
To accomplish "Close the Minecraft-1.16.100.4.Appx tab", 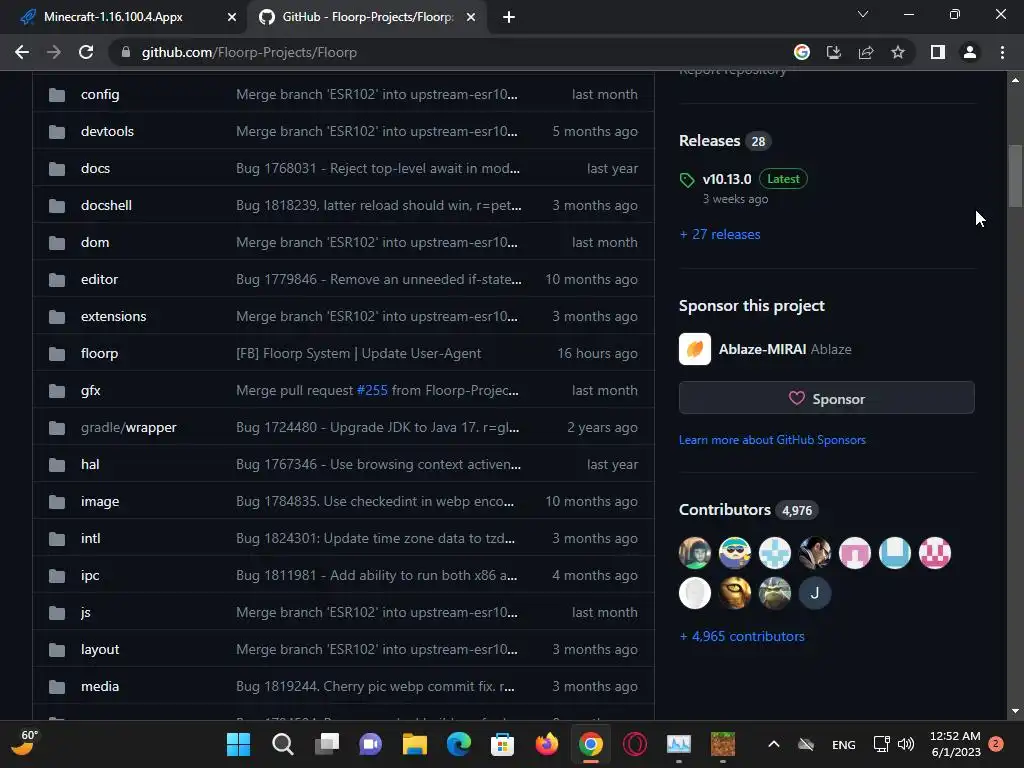I will pos(231,17).
